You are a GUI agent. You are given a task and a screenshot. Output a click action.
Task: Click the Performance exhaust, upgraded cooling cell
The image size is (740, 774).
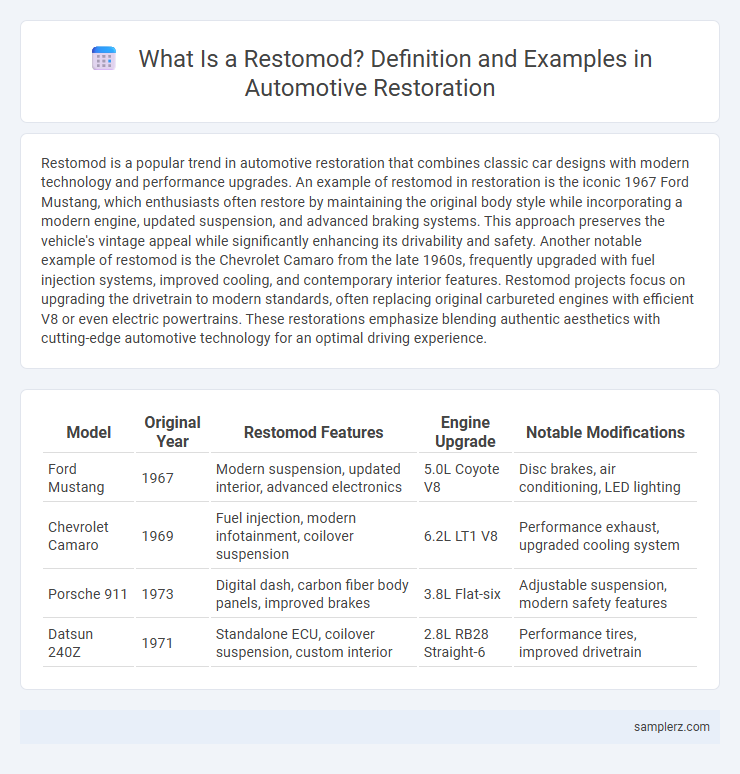click(605, 536)
